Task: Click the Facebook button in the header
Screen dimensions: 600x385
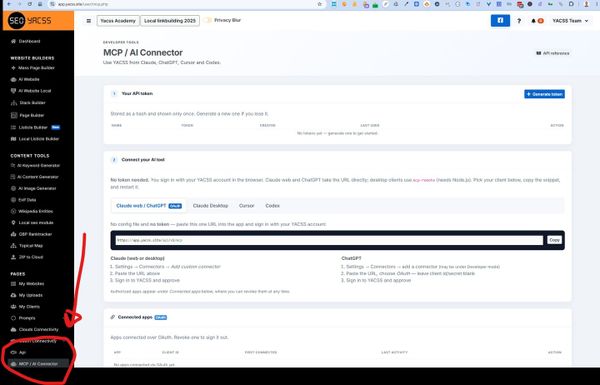Action: coord(500,21)
